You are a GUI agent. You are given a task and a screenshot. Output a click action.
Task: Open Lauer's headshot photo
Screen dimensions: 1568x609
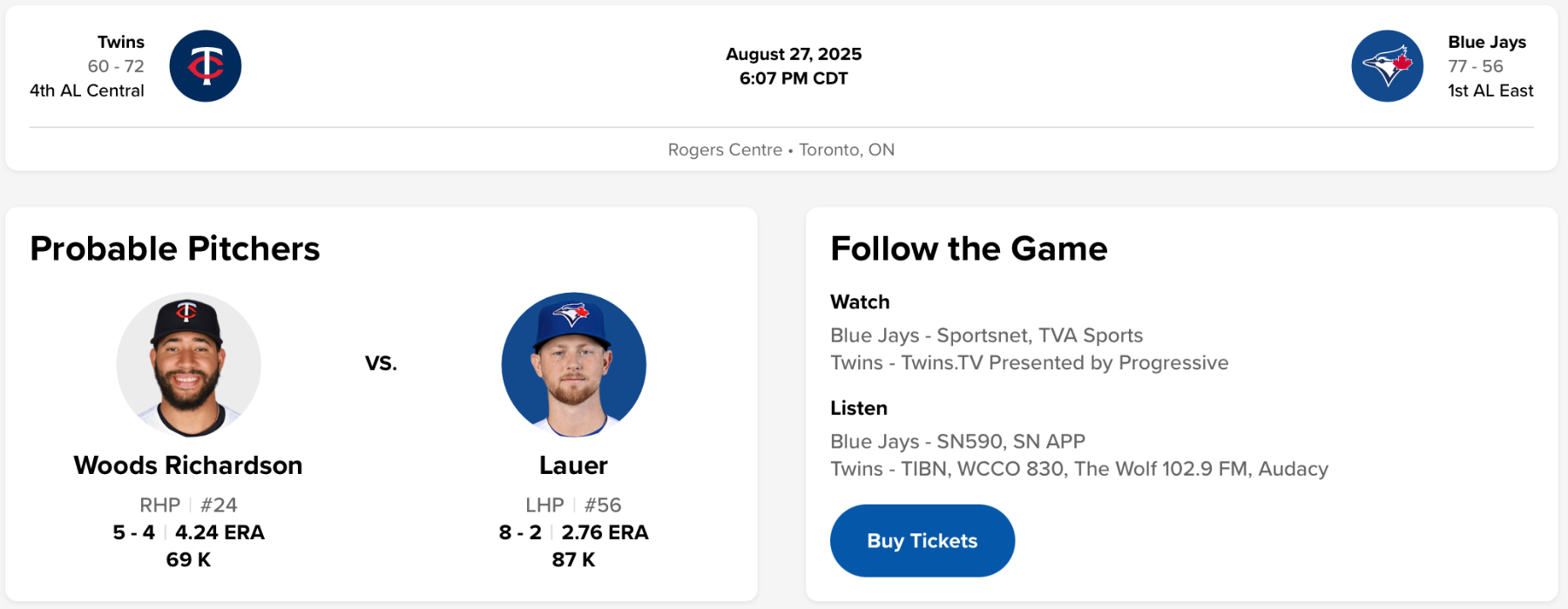pos(573,364)
